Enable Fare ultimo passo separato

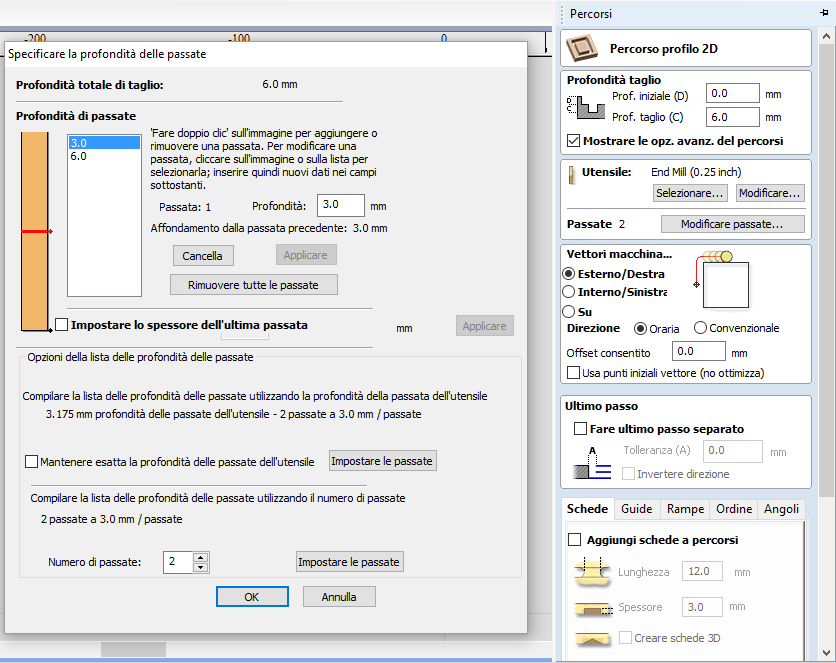click(580, 428)
